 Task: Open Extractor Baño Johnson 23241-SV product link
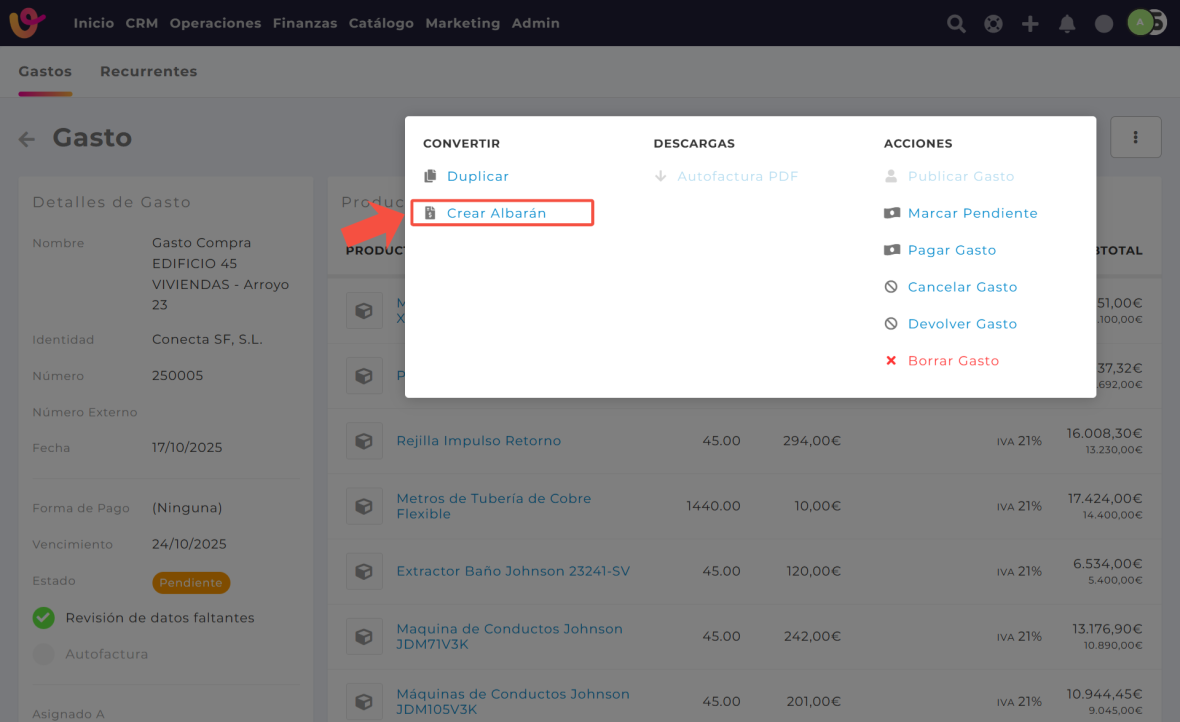pos(513,571)
